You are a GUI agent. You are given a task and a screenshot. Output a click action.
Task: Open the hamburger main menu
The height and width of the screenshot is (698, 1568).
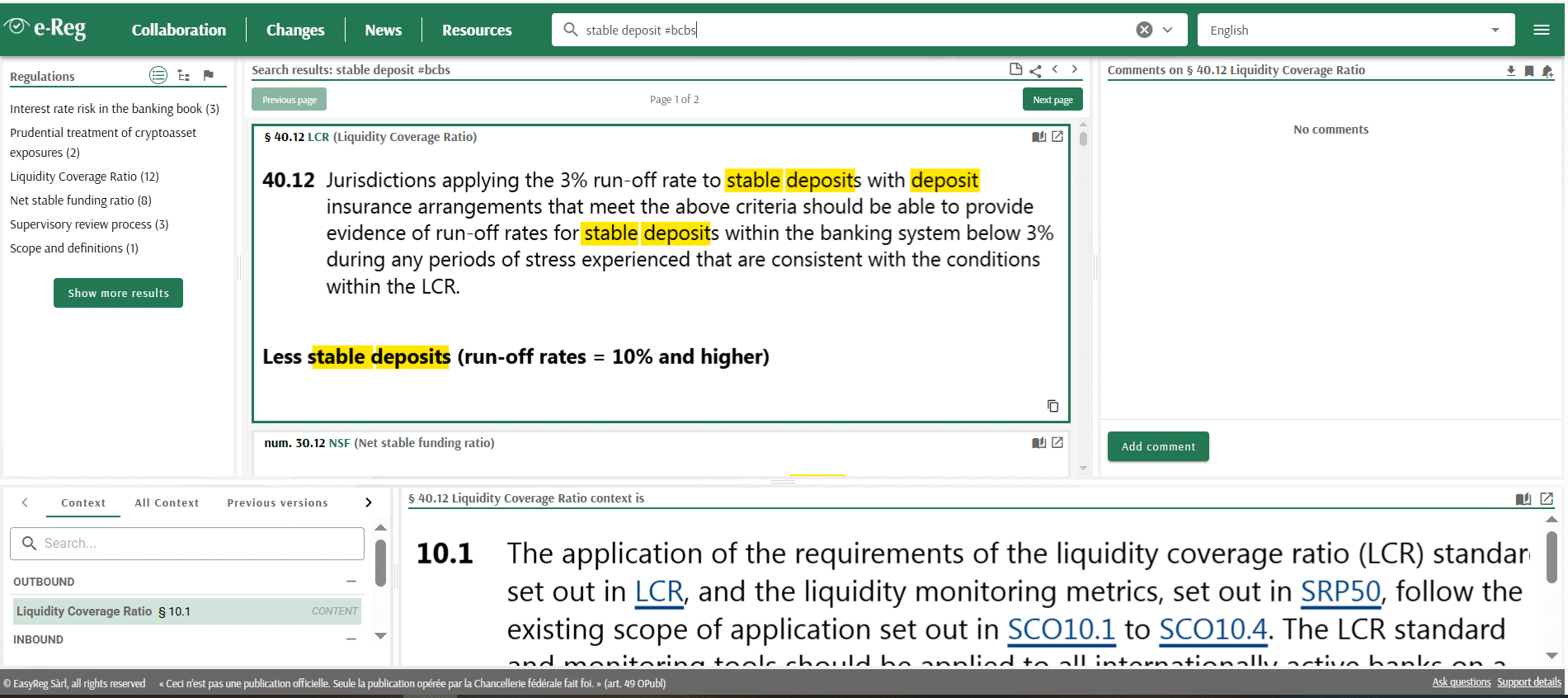tap(1541, 30)
